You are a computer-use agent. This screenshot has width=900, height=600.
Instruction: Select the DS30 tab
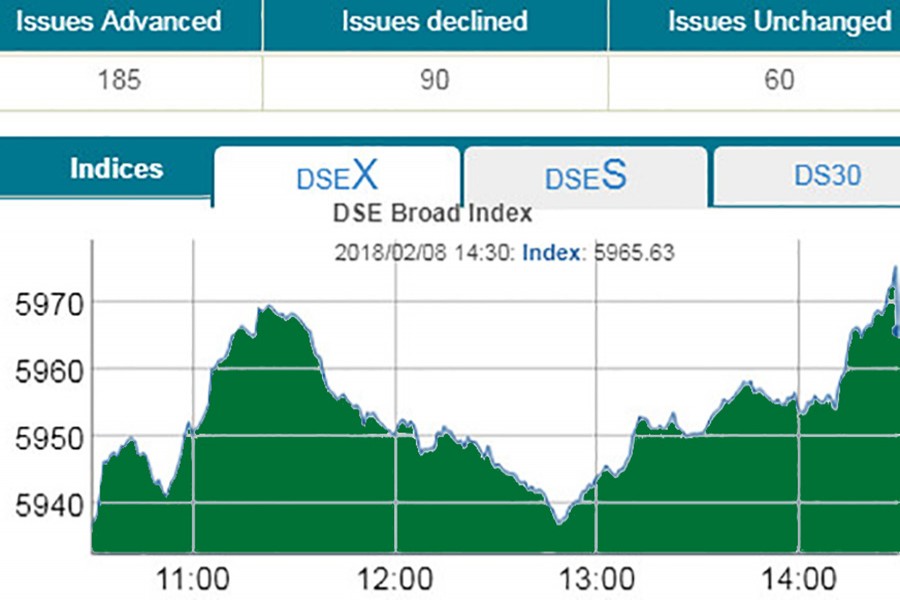click(x=827, y=176)
